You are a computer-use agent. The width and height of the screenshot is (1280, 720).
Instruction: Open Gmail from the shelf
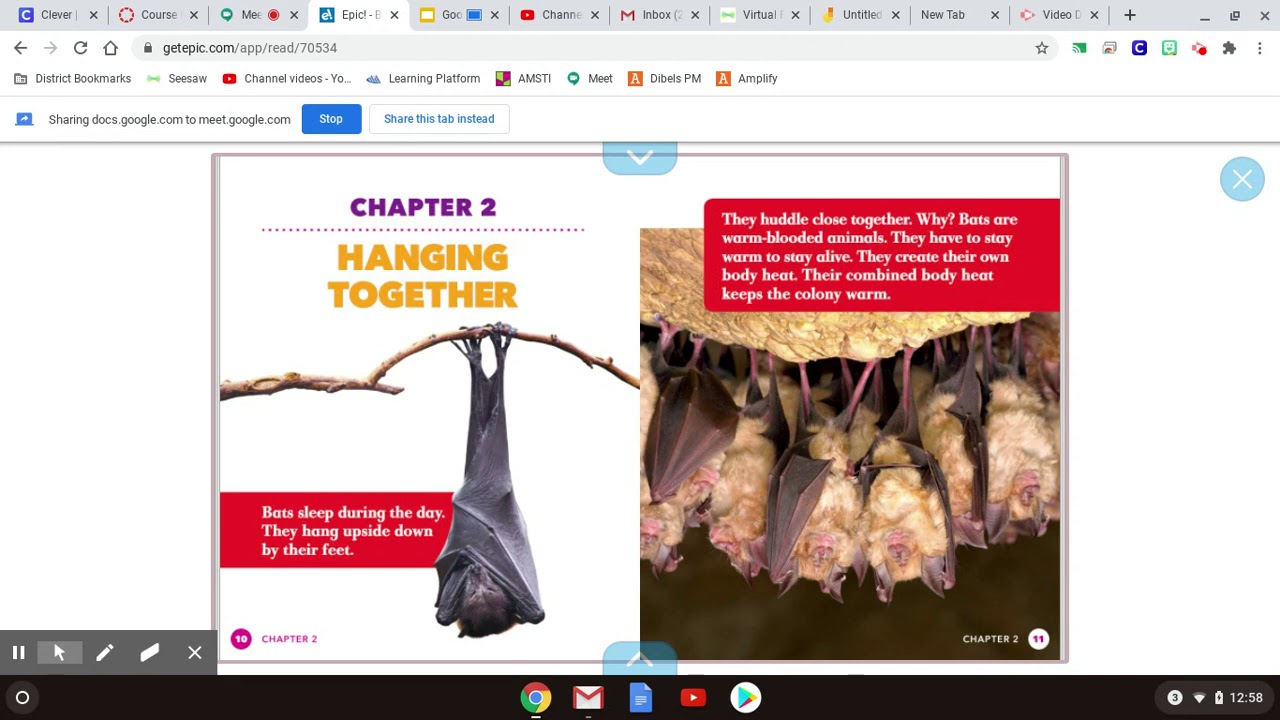pyautogui.click(x=588, y=698)
